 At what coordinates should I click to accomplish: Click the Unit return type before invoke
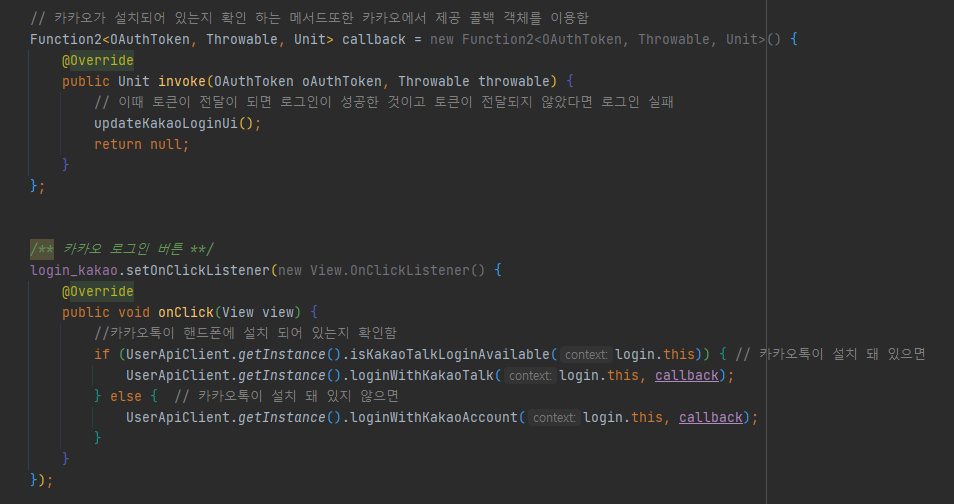[134, 82]
